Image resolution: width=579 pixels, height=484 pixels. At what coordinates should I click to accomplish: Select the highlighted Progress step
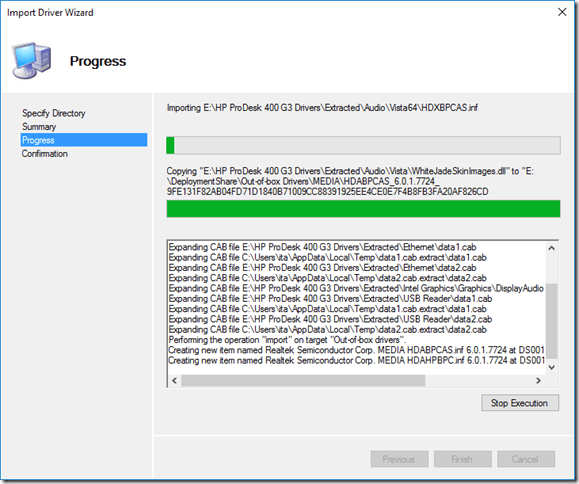point(84,140)
